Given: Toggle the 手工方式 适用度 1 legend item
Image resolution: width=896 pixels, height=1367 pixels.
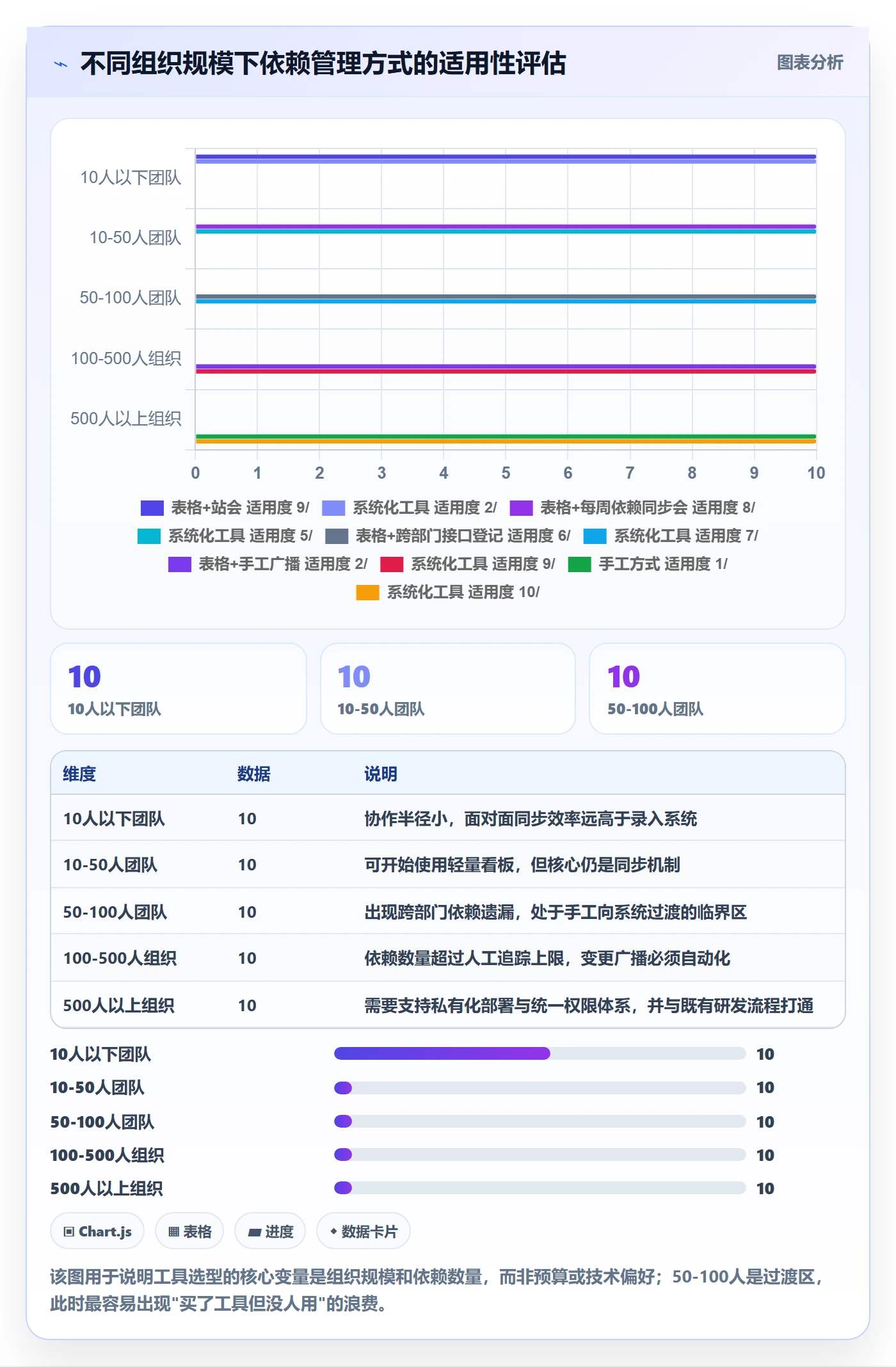Looking at the screenshot, I should (648, 564).
